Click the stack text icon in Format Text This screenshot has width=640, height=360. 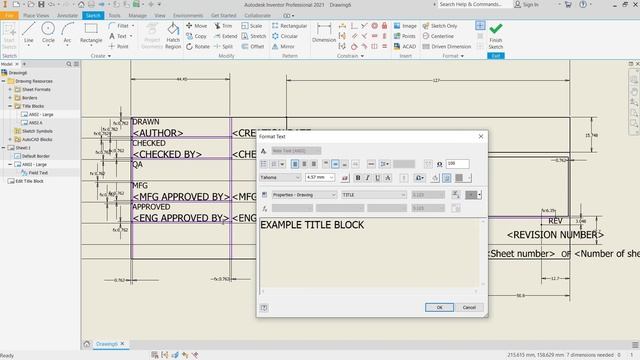coord(404,178)
